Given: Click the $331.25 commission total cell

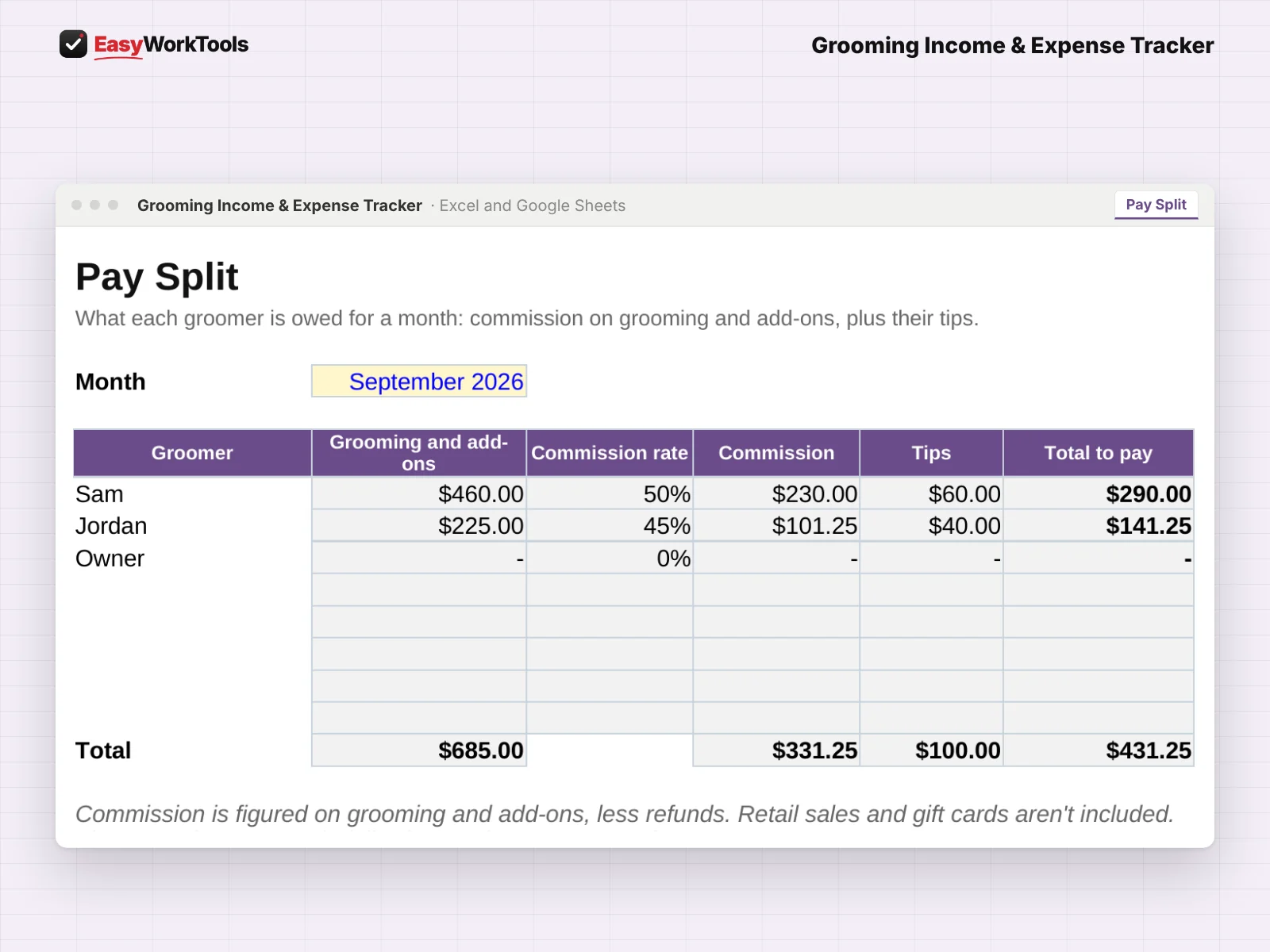Looking at the screenshot, I should pos(776,750).
